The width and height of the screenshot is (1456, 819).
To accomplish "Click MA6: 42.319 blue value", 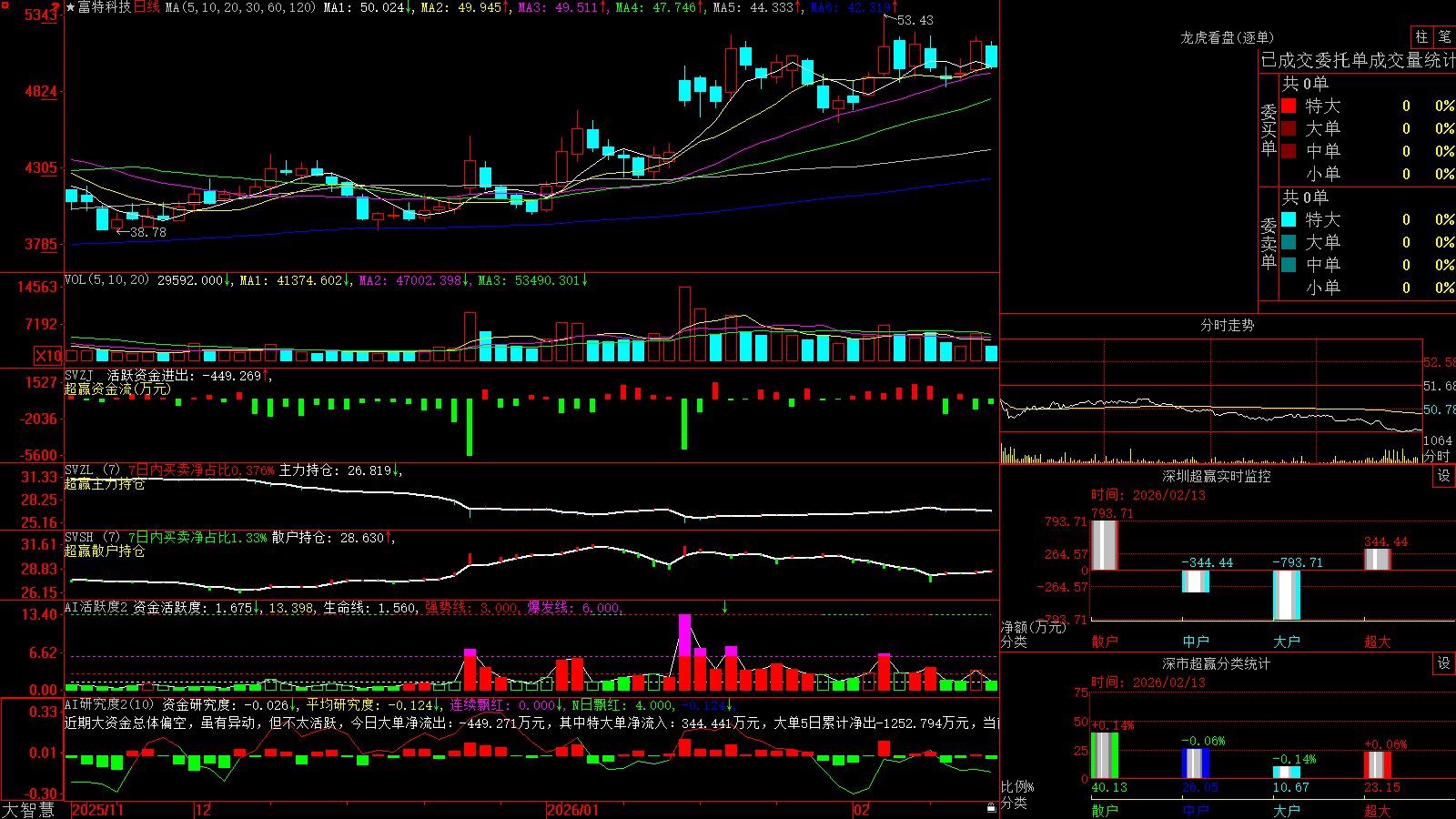I will [854, 7].
